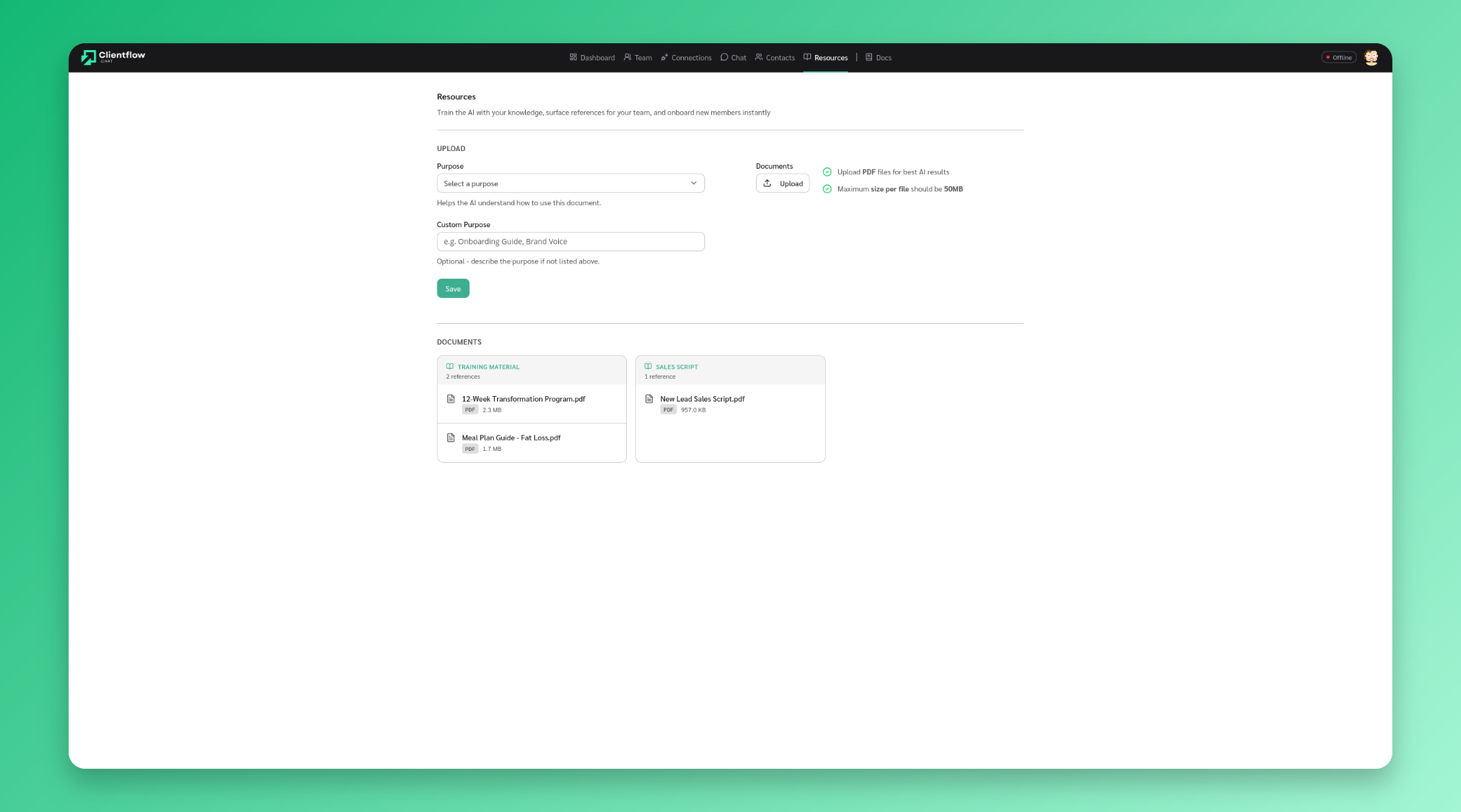The width and height of the screenshot is (1461, 812).
Task: Open the Select a purpose dropdown
Action: point(571,183)
